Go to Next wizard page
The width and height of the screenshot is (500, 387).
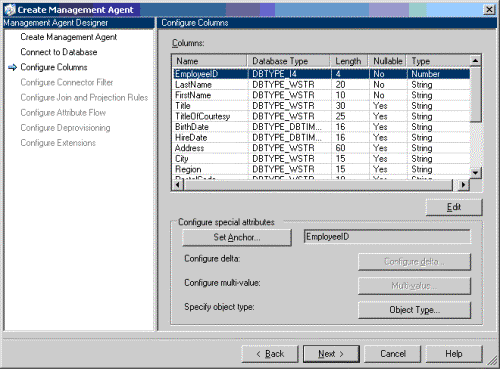pyautogui.click(x=331, y=354)
